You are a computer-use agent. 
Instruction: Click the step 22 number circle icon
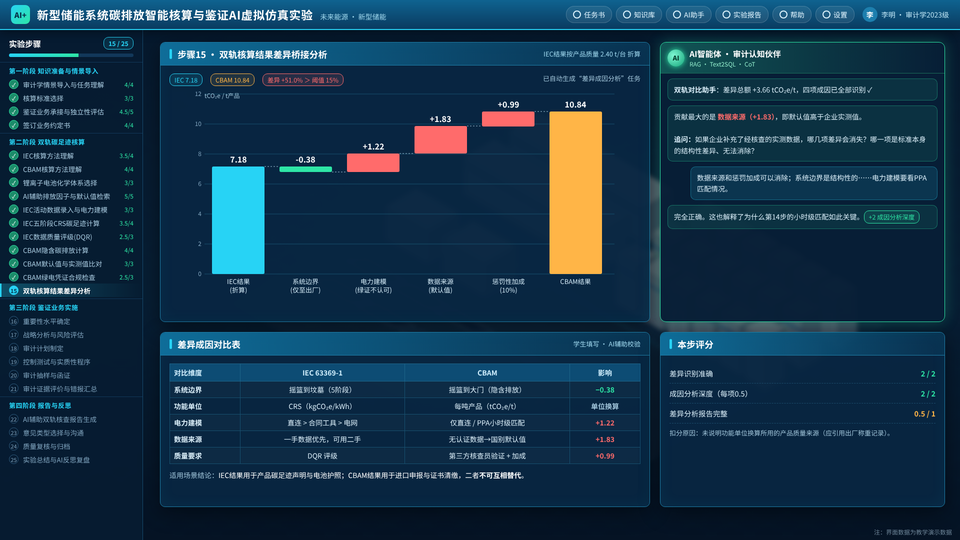13,419
